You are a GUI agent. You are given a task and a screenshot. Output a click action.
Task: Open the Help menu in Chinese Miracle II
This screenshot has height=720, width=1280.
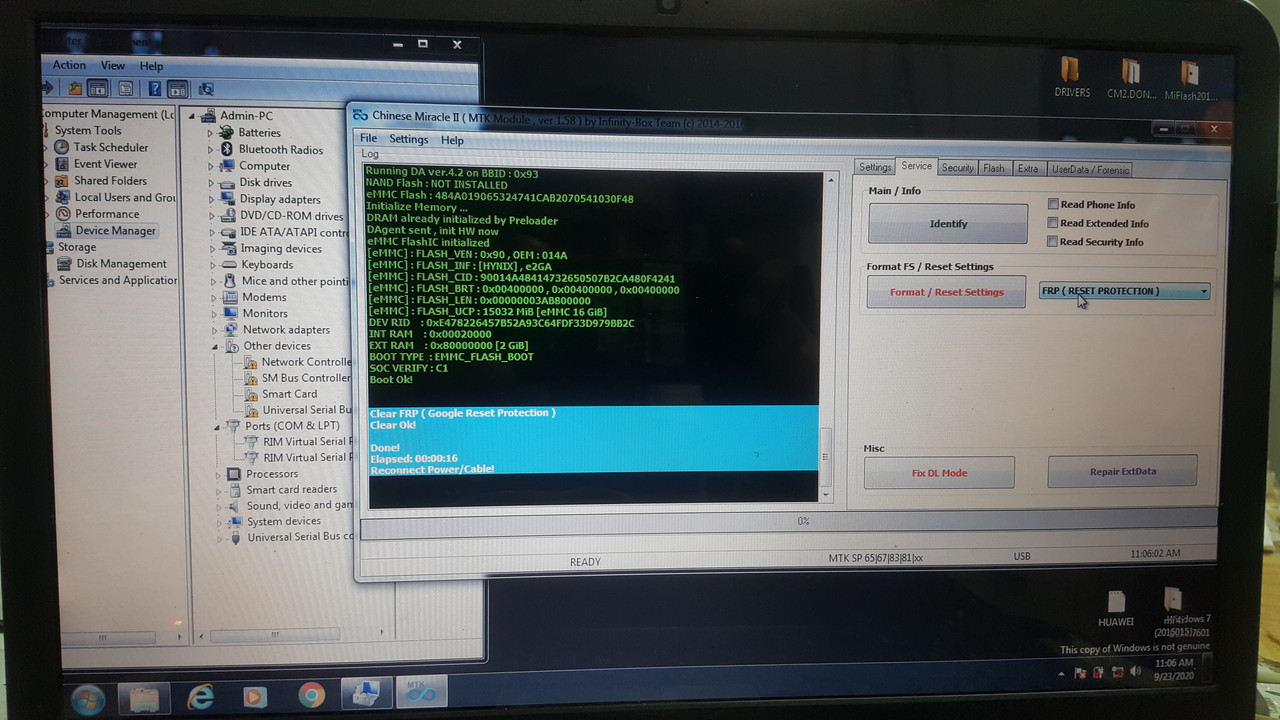(x=452, y=140)
